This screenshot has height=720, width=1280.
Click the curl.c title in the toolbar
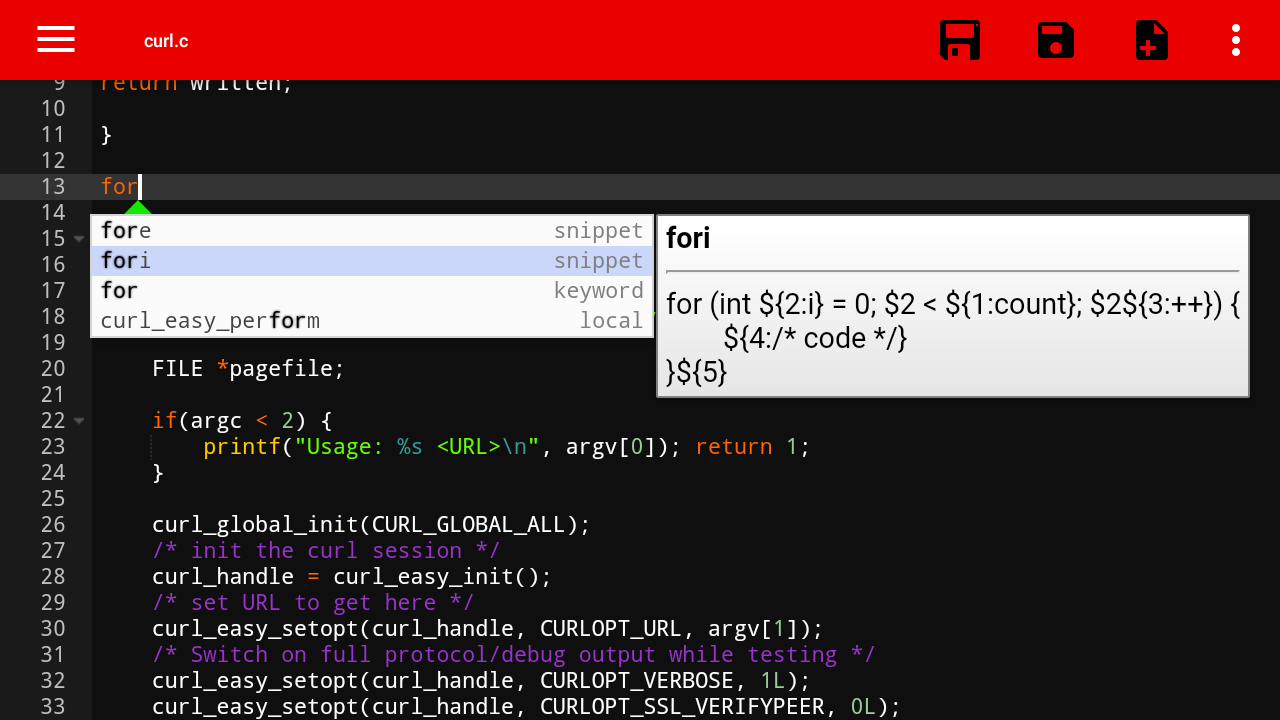pyautogui.click(x=165, y=40)
